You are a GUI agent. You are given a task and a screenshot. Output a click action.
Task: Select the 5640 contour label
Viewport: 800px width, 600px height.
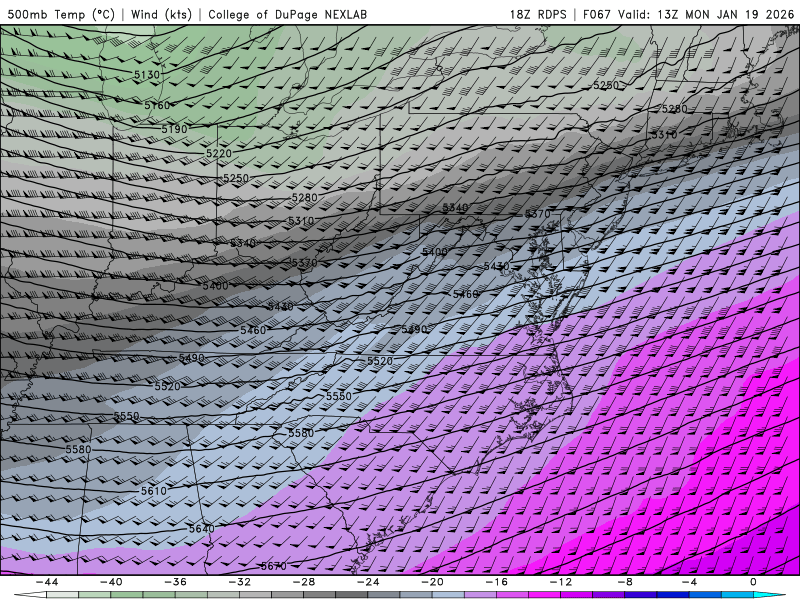[x=202, y=529]
